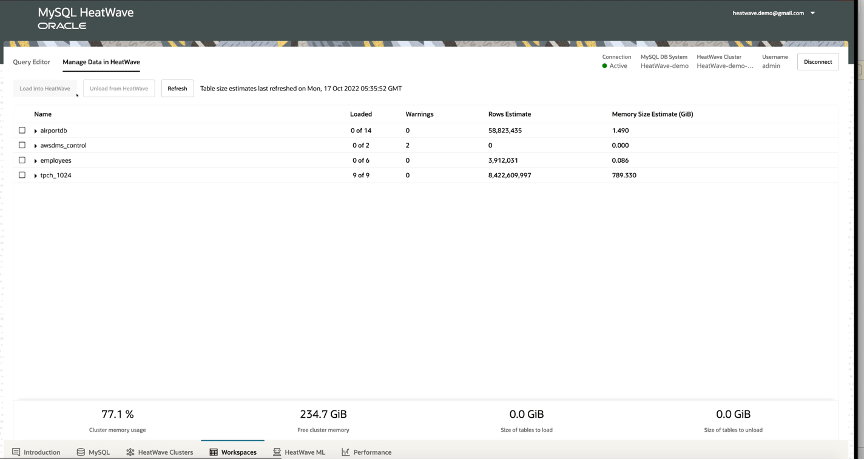This screenshot has width=864, height=460.
Task: Click Unload from HeatWave button
Action: [x=119, y=88]
